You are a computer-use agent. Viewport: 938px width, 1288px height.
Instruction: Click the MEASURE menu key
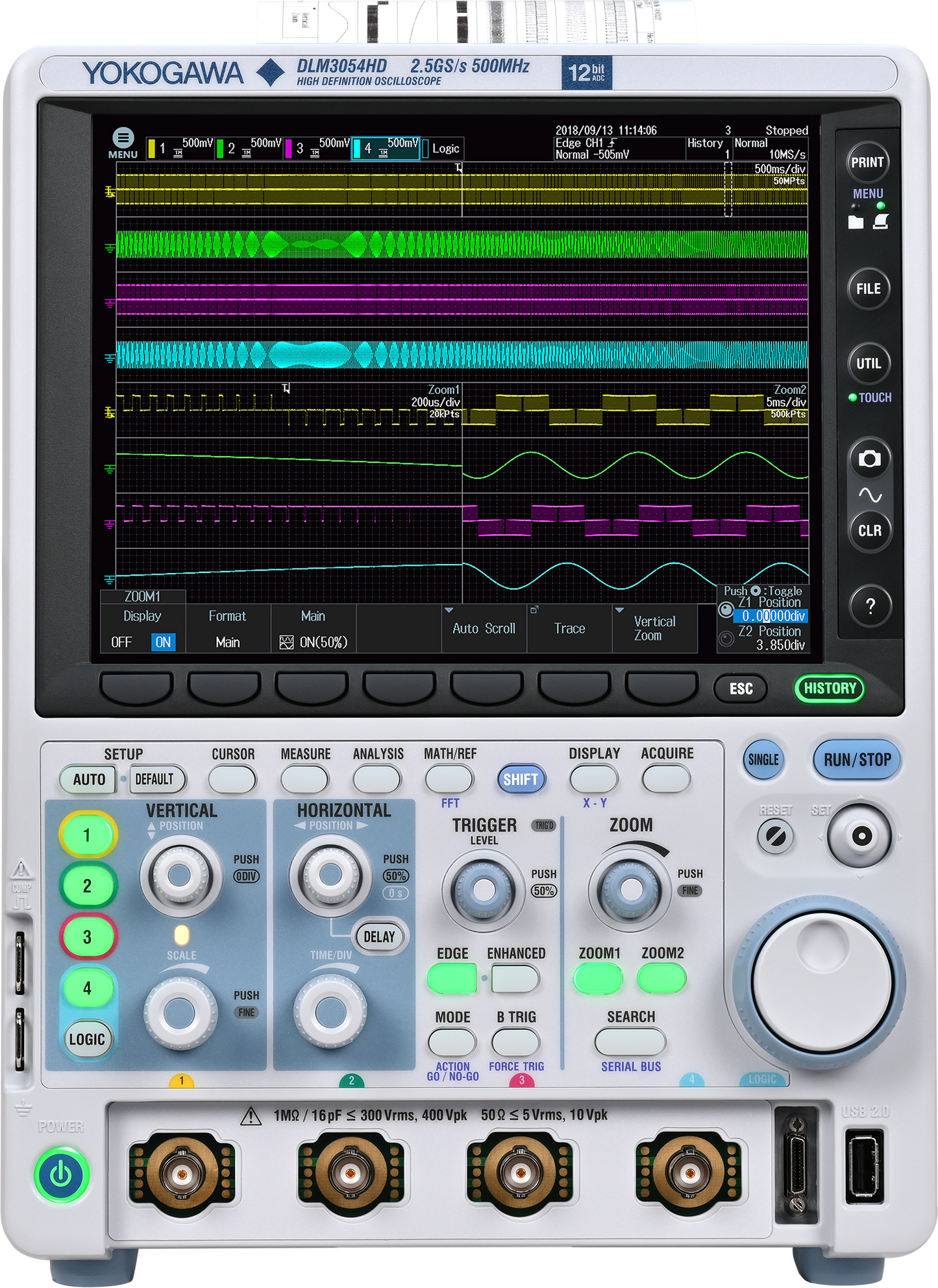coord(305,779)
